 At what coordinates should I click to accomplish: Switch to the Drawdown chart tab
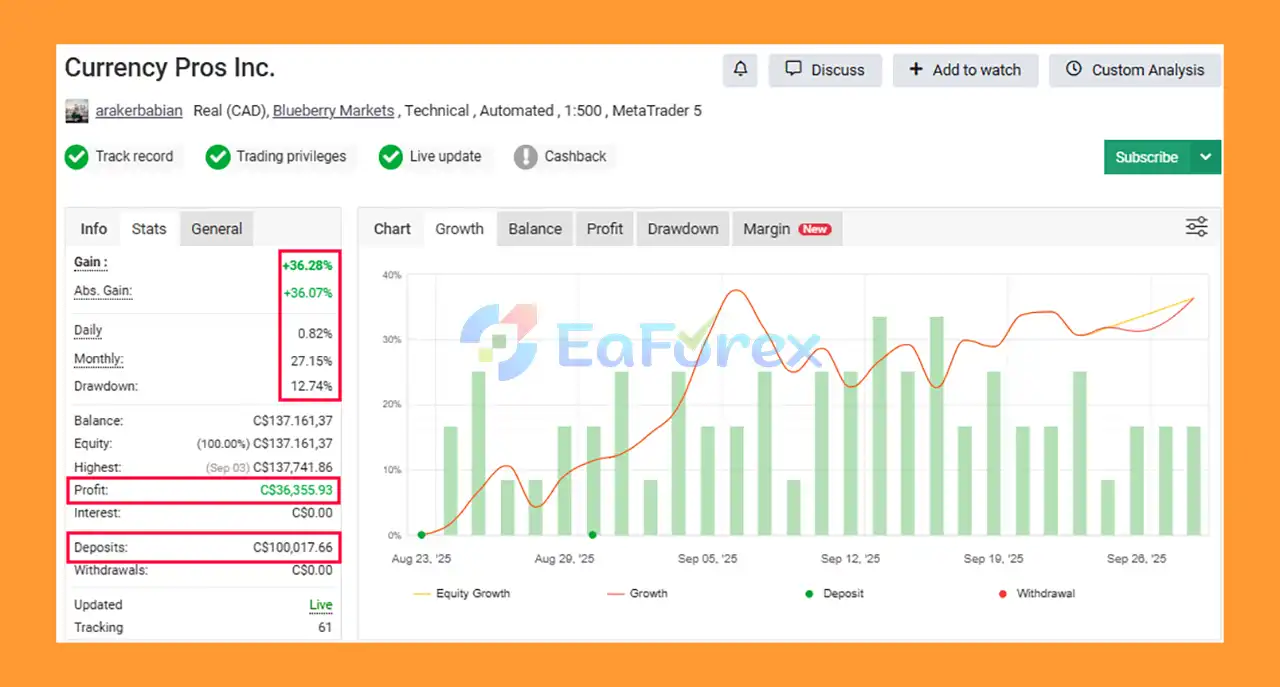pos(683,229)
